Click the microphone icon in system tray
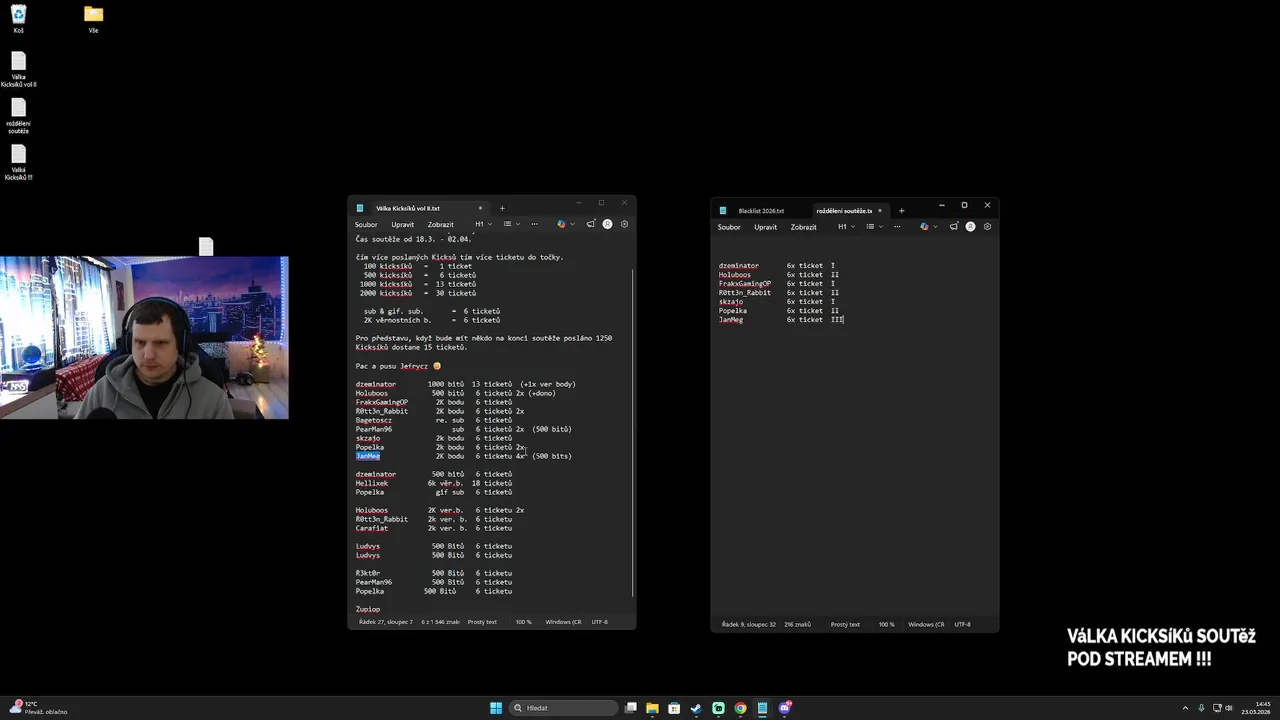This screenshot has width=1280, height=720. 1201,708
